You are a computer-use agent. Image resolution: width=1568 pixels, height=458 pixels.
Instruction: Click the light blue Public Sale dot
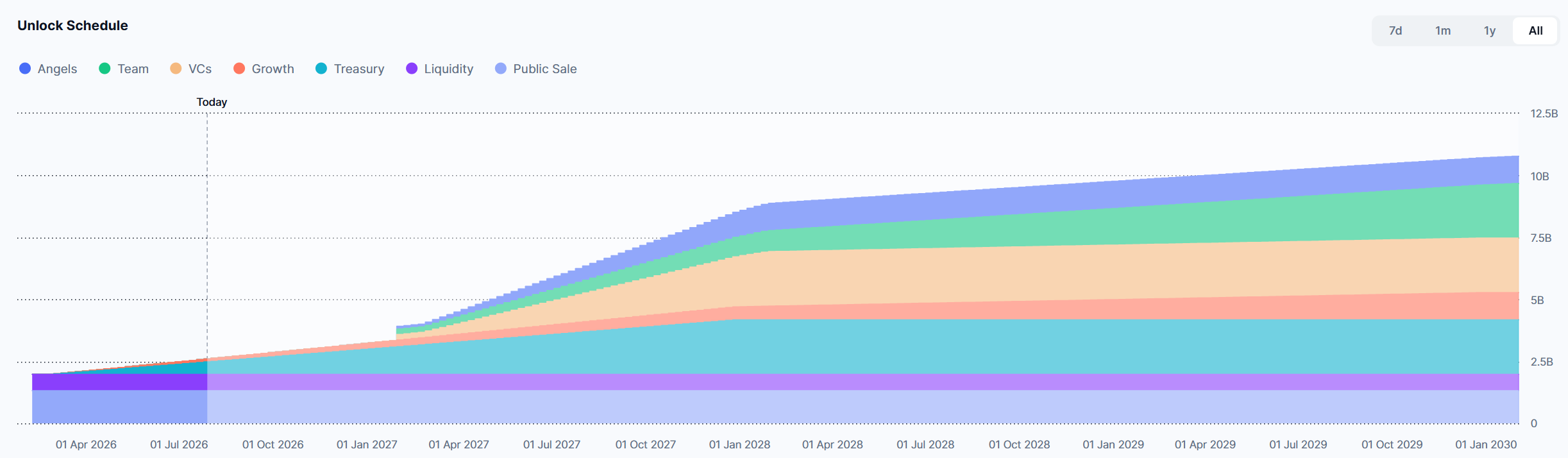501,69
